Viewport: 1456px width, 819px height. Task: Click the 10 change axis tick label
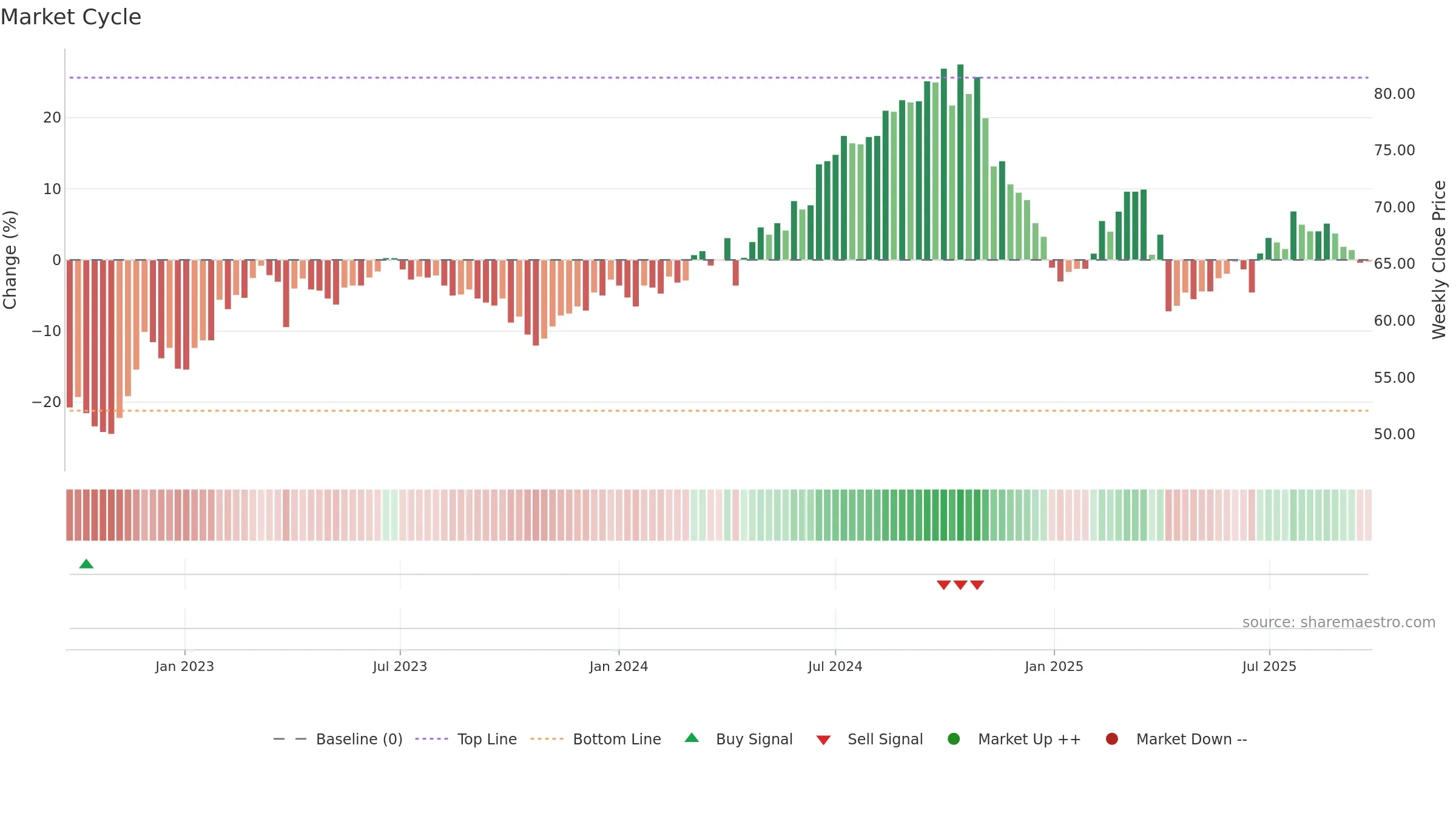pos(52,189)
